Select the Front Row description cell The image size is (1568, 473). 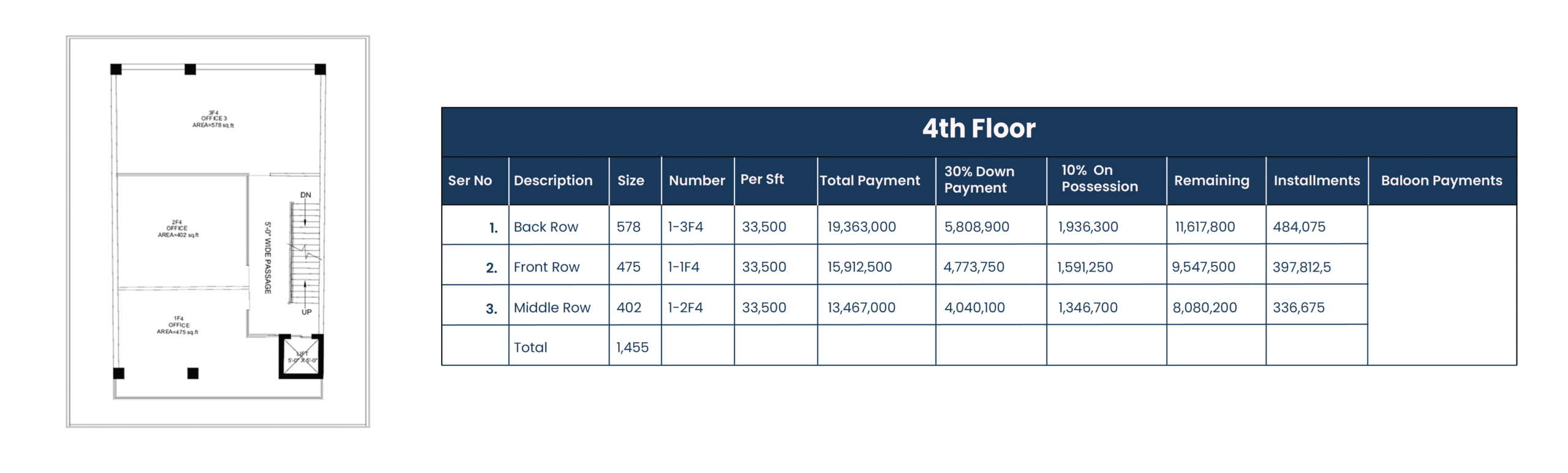[x=546, y=267]
